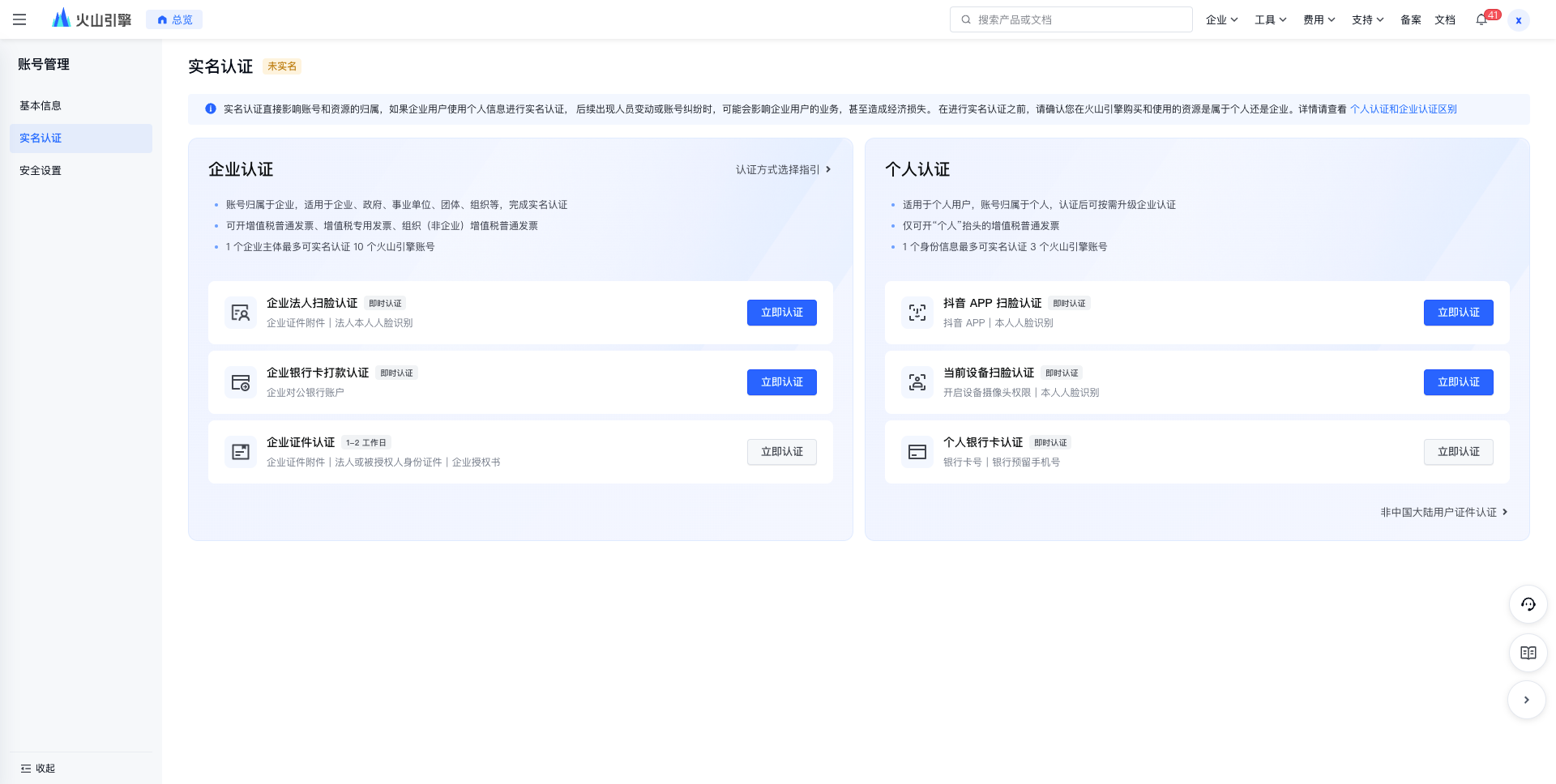Viewport: 1556px width, 784px height.
Task: Select 安全设置 in the sidebar
Action: [81, 171]
